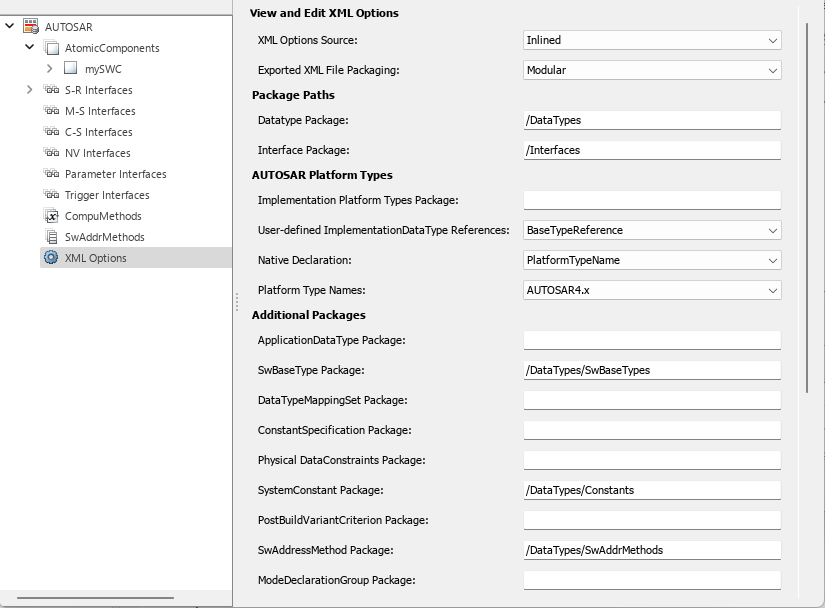Click the AUTOSAR root node icon
Image resolution: width=825 pixels, height=608 pixels.
[x=30, y=27]
